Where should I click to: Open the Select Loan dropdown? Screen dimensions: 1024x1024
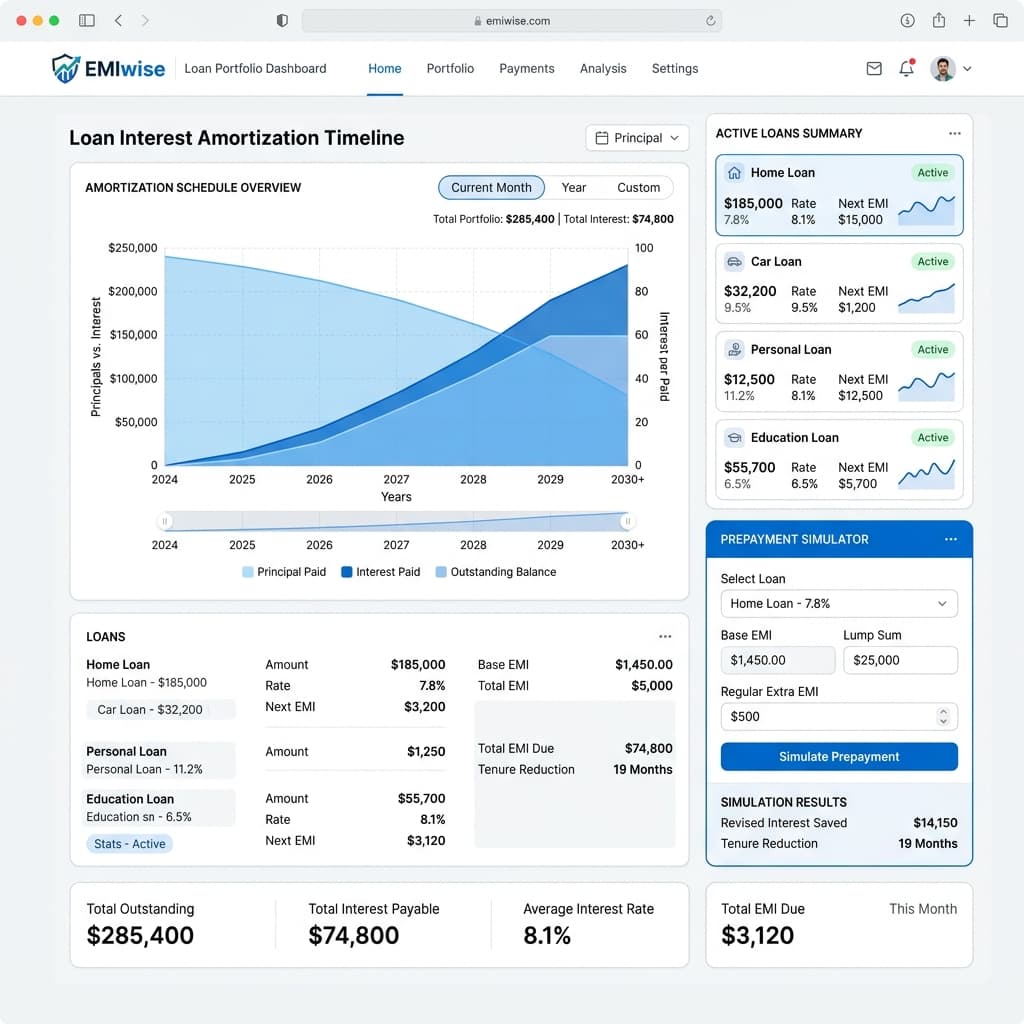(x=839, y=603)
